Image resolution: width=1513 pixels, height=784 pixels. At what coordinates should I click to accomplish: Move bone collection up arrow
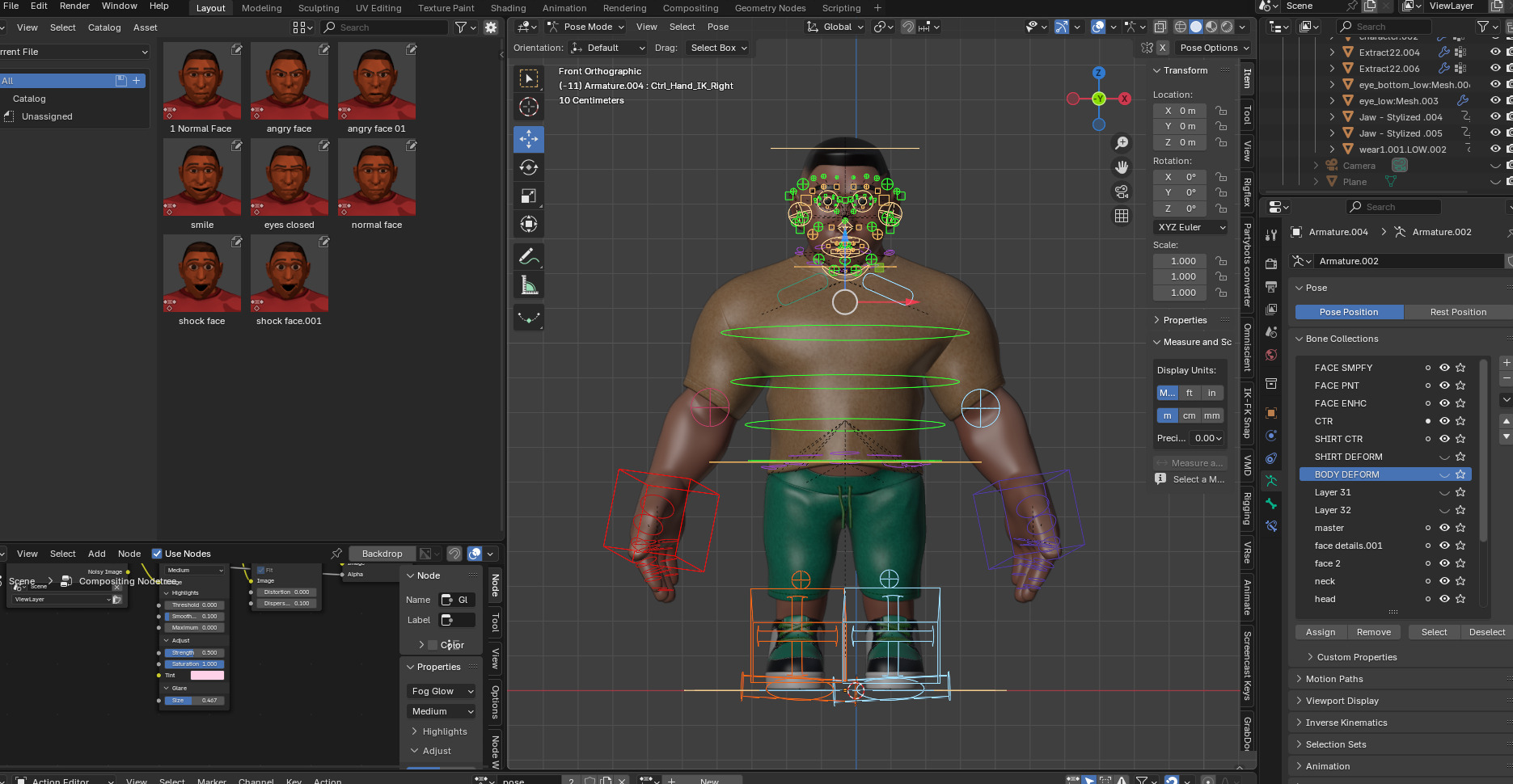click(x=1506, y=422)
